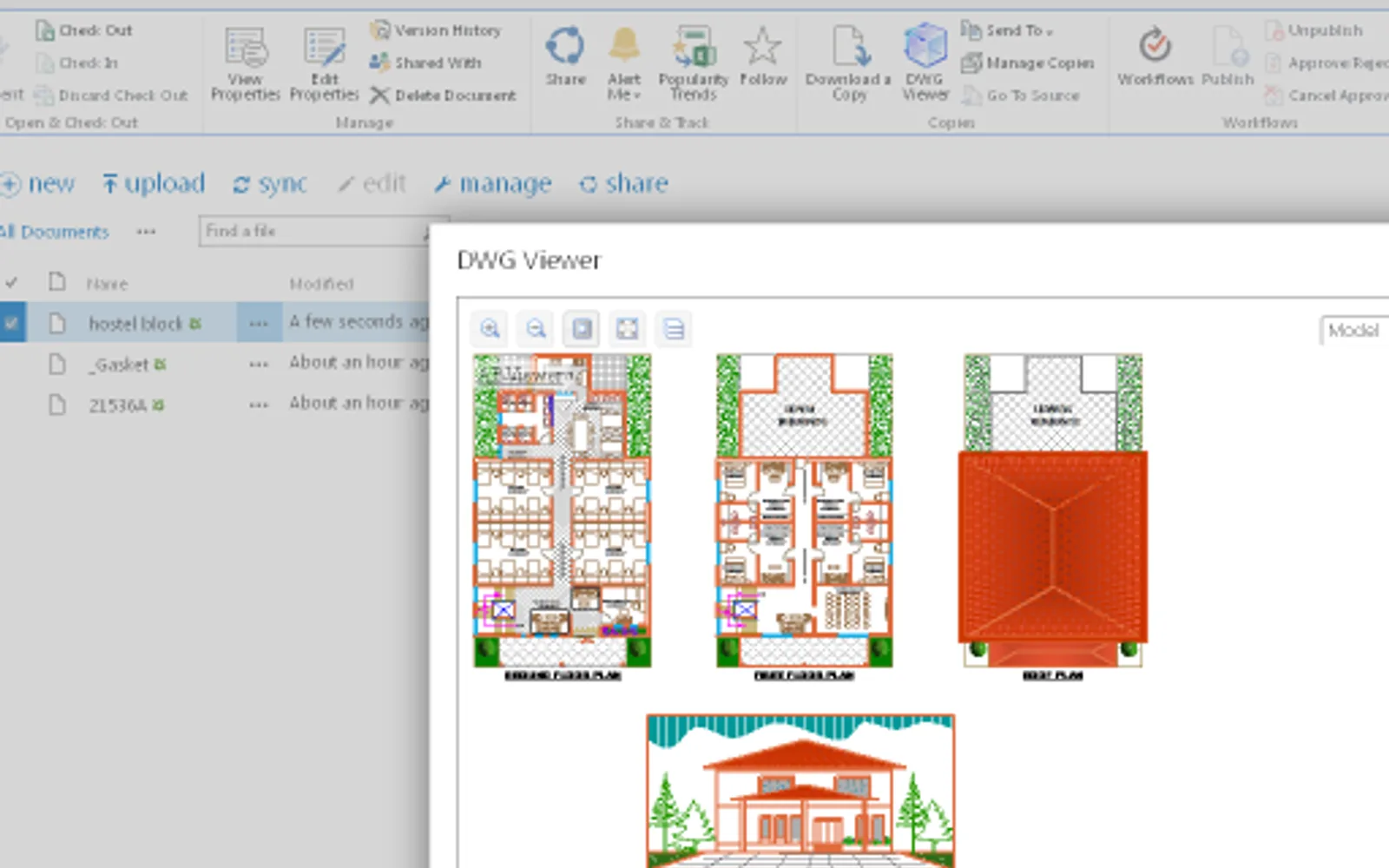Zoom in on the DWG drawing
Image resolution: width=1389 pixels, height=868 pixels.
coord(490,329)
